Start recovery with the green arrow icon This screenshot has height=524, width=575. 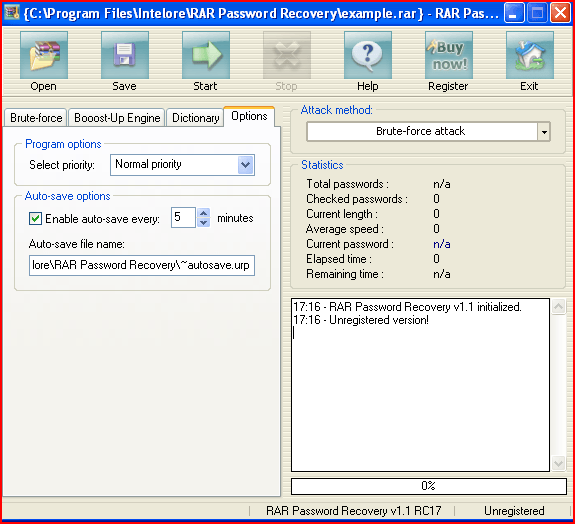206,55
